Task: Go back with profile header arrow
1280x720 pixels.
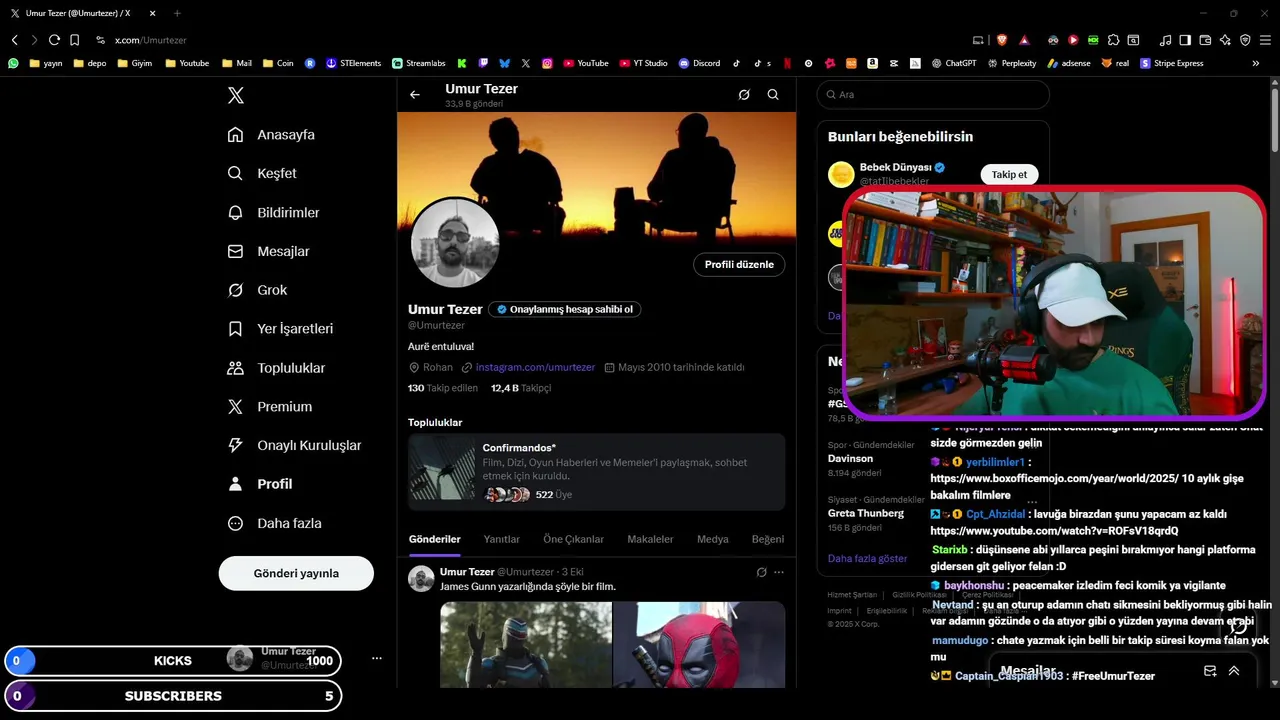Action: coord(415,95)
